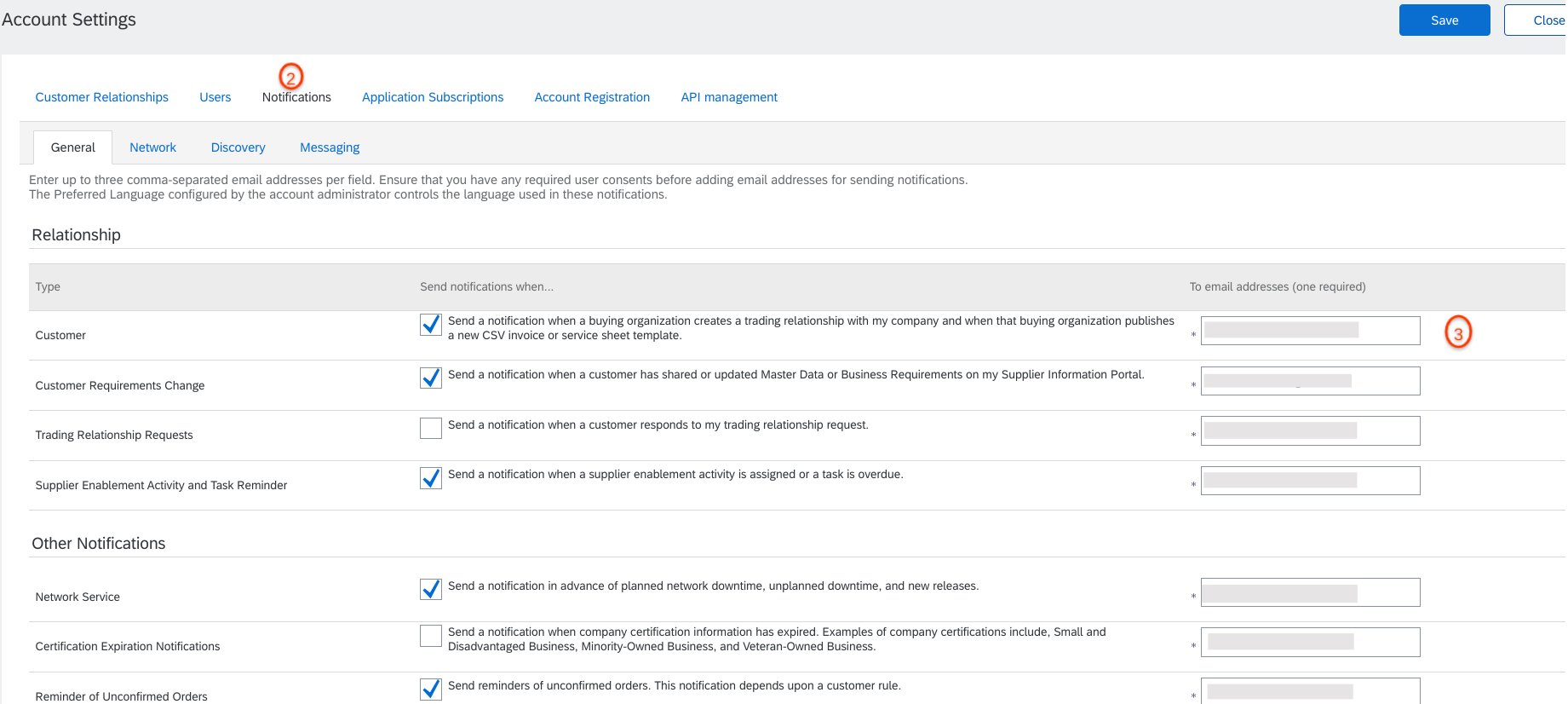The image size is (1568, 704).
Task: Open the Account Registration tab
Action: click(592, 97)
